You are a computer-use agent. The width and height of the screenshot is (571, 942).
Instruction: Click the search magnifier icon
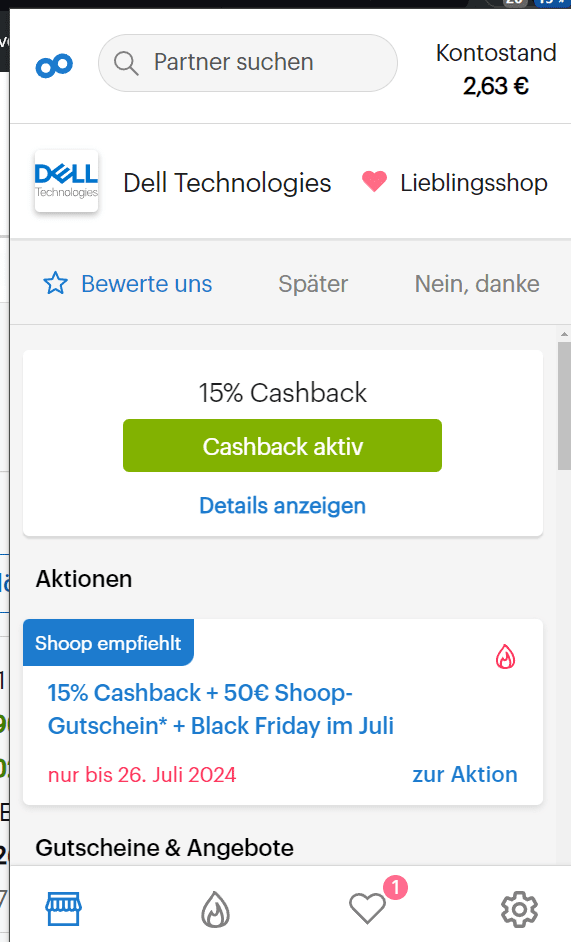126,63
